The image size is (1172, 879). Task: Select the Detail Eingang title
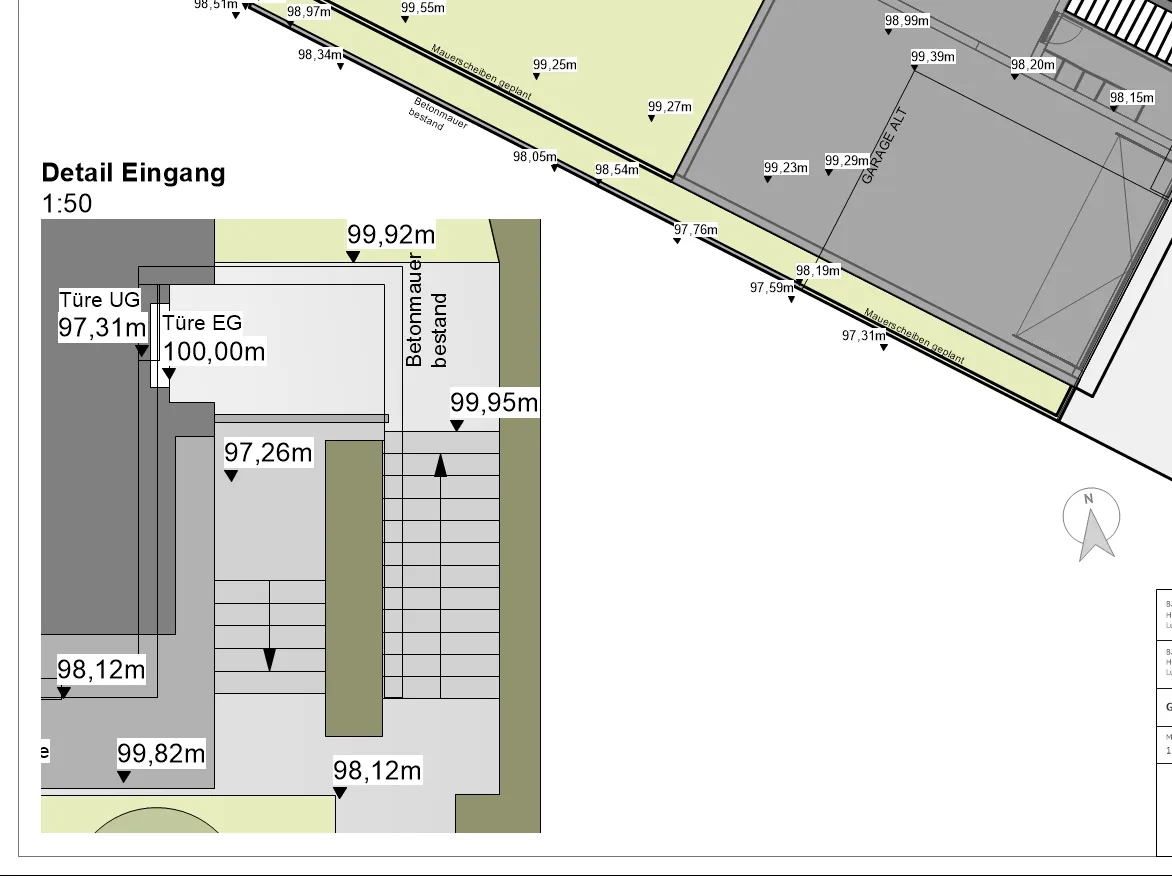(133, 173)
